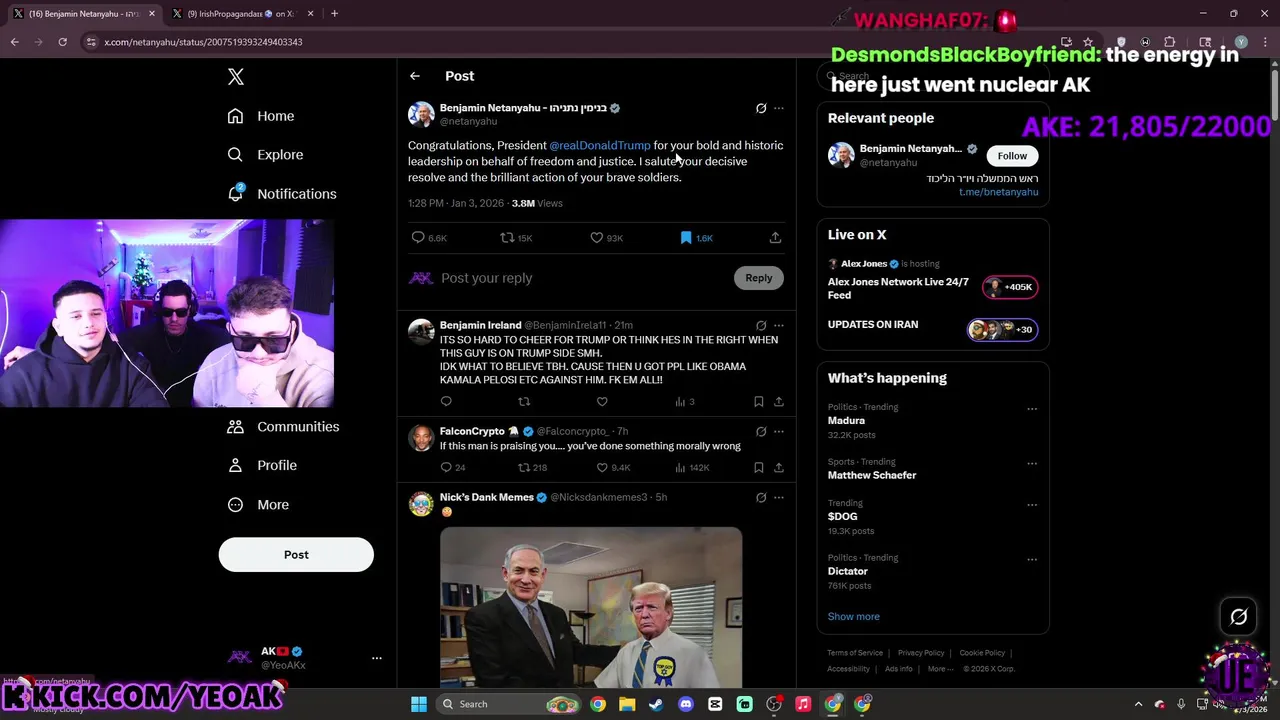
Task: Open Discord from taskbar
Action: click(686, 704)
